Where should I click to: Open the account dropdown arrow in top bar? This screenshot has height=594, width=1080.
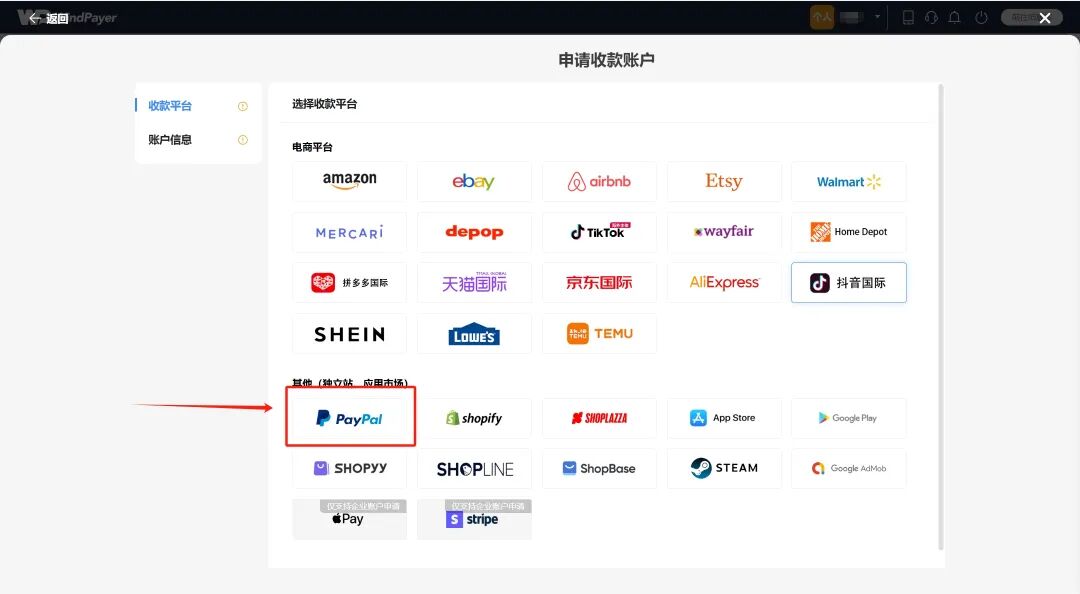[878, 17]
